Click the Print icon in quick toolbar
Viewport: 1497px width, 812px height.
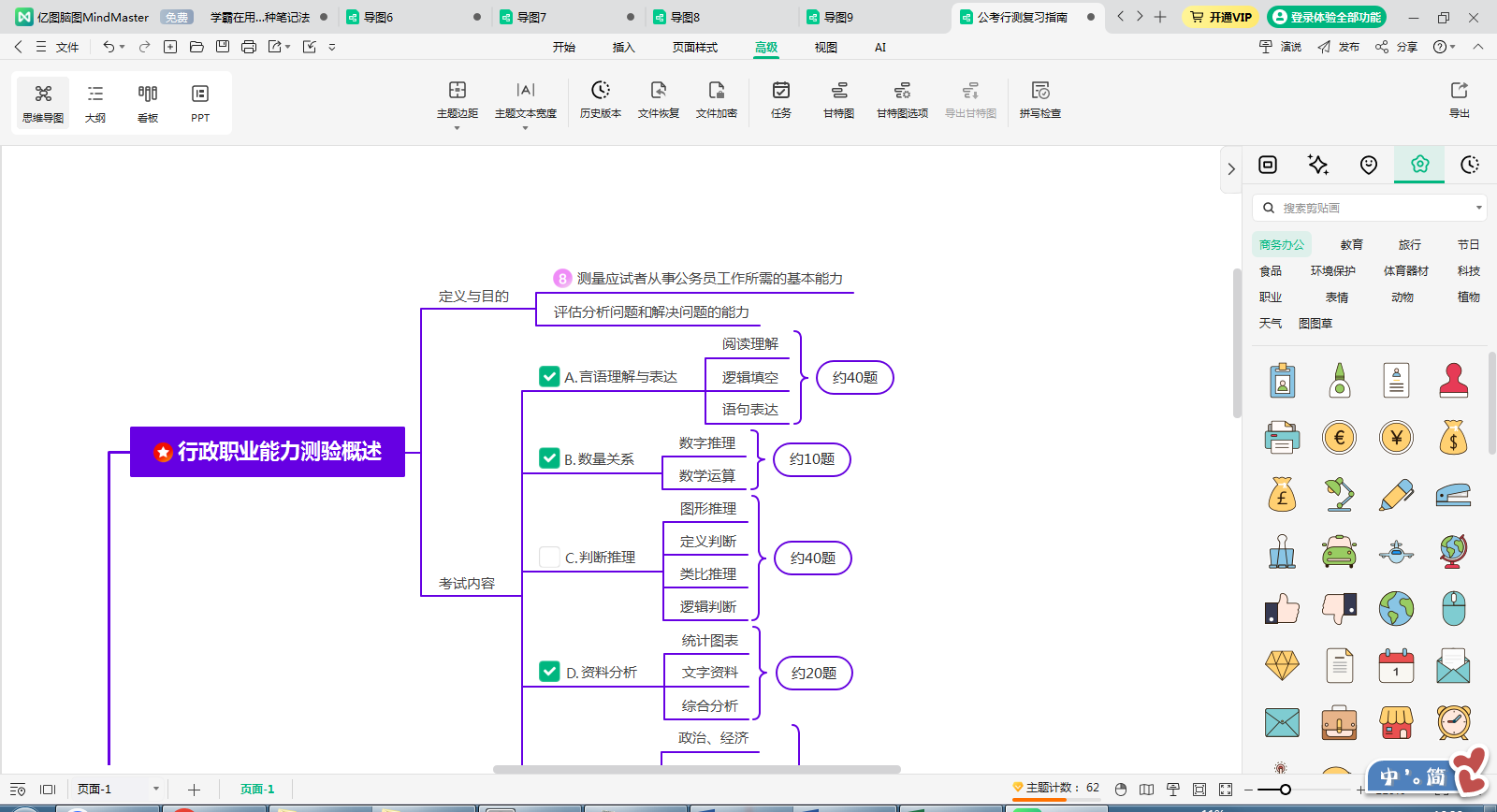249,47
